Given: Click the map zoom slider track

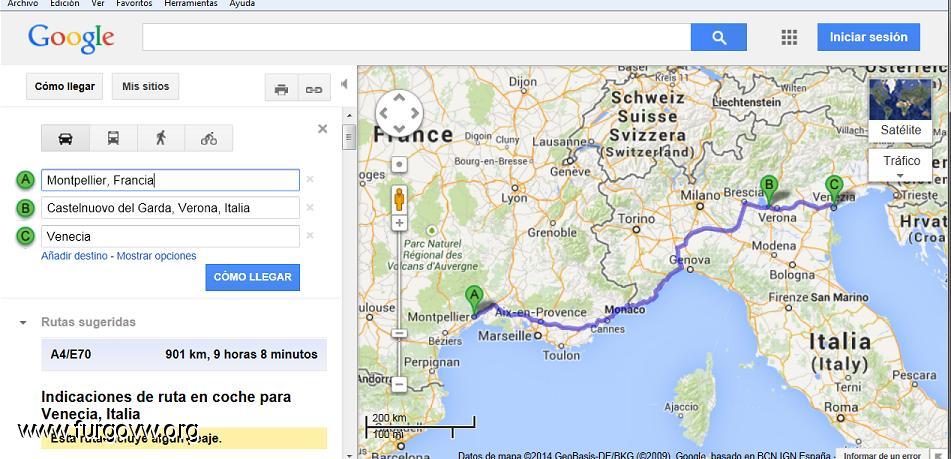Looking at the screenshot, I should [x=399, y=280].
